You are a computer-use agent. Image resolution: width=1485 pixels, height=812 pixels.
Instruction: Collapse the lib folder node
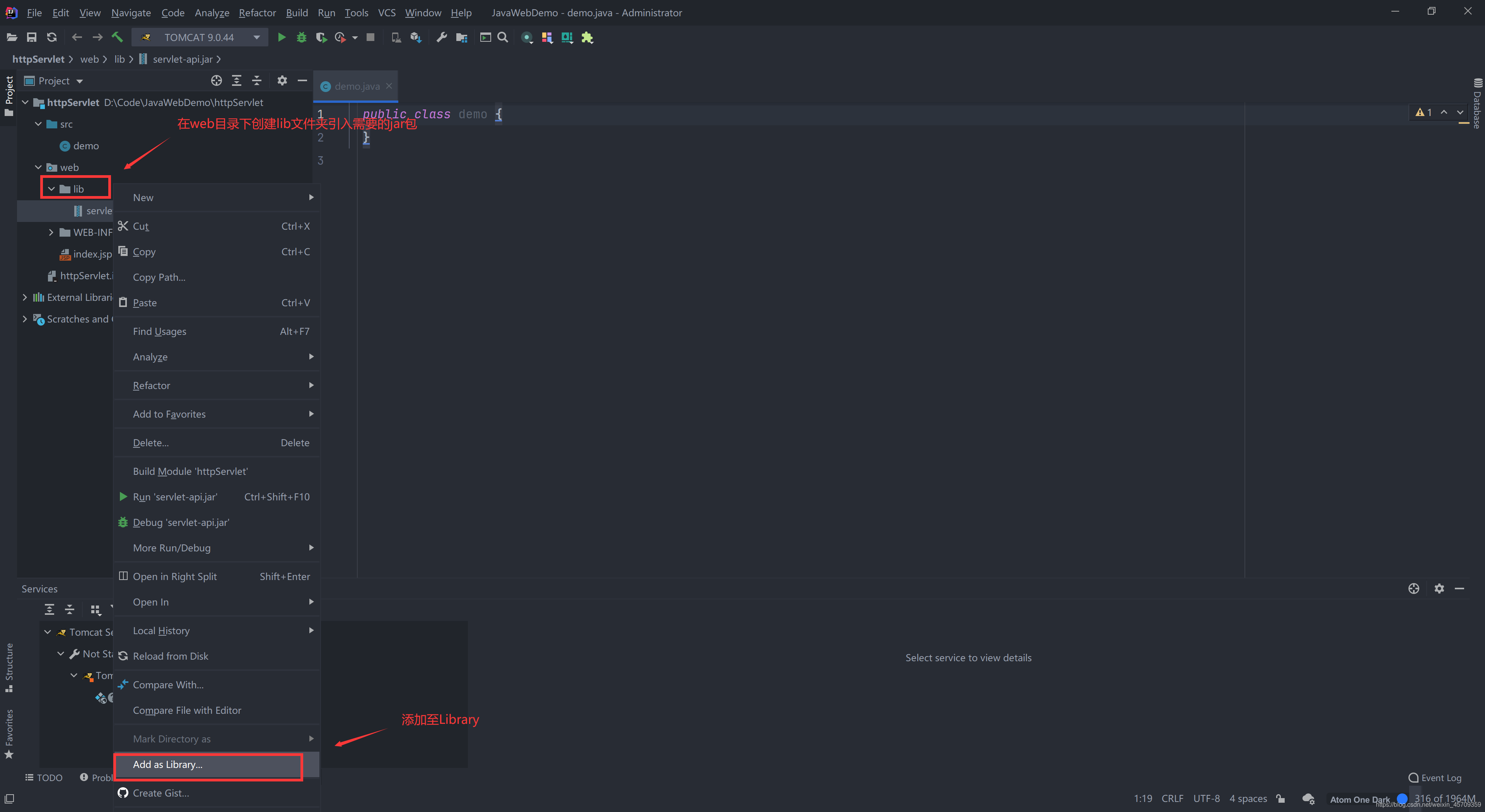[x=51, y=189]
